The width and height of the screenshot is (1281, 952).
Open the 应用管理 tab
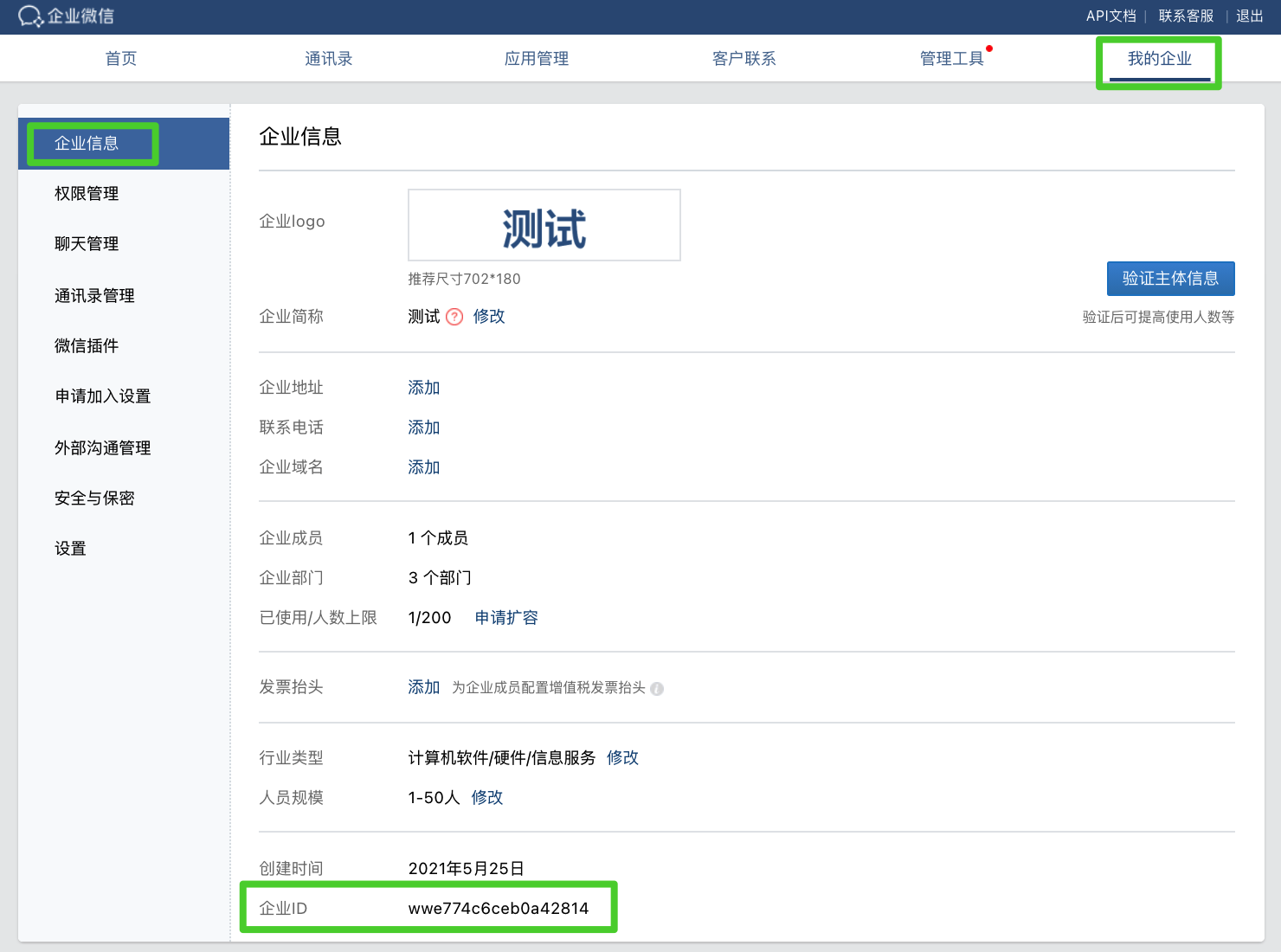point(536,59)
